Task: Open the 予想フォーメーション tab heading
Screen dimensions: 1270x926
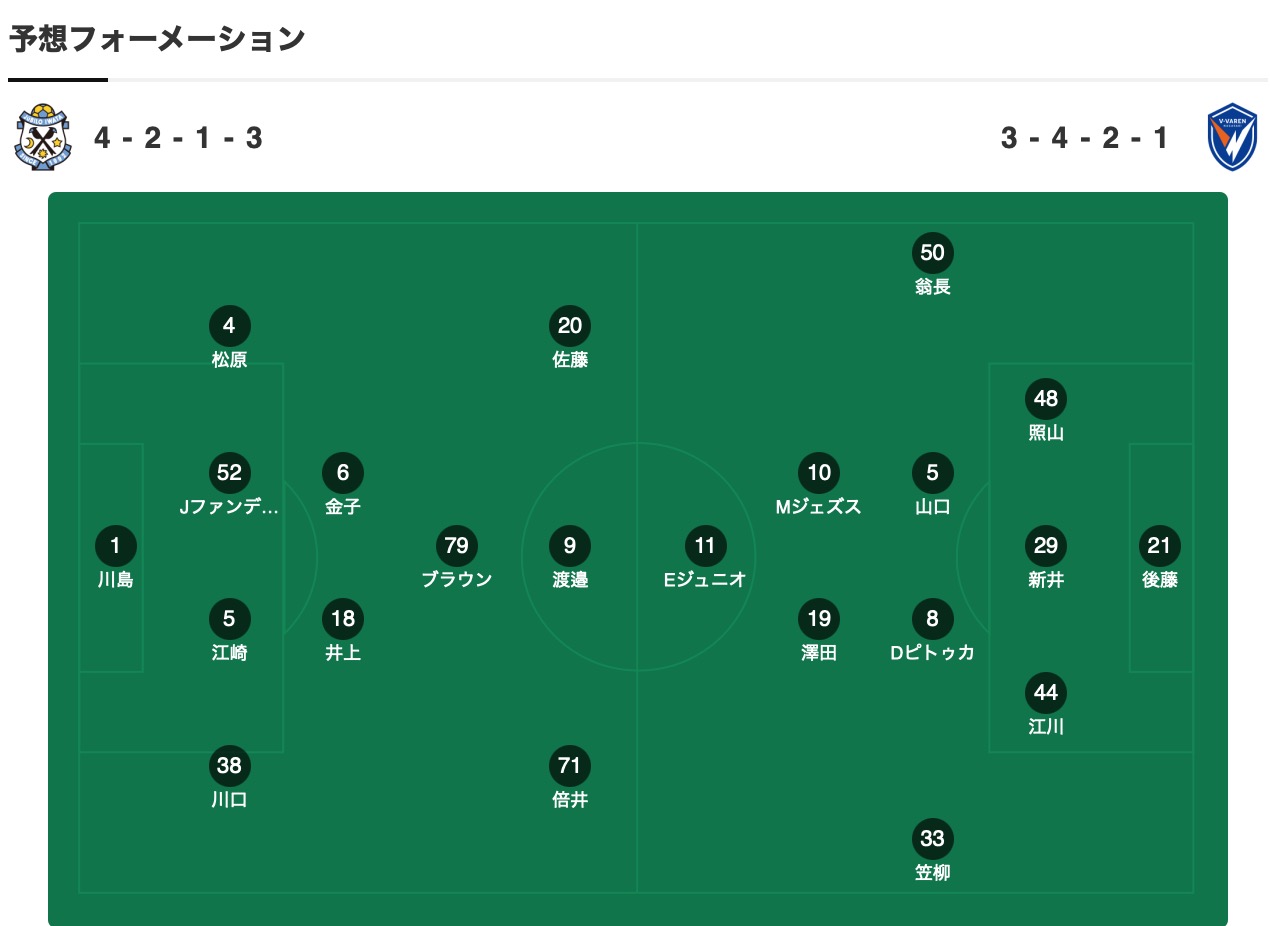Action: point(157,39)
